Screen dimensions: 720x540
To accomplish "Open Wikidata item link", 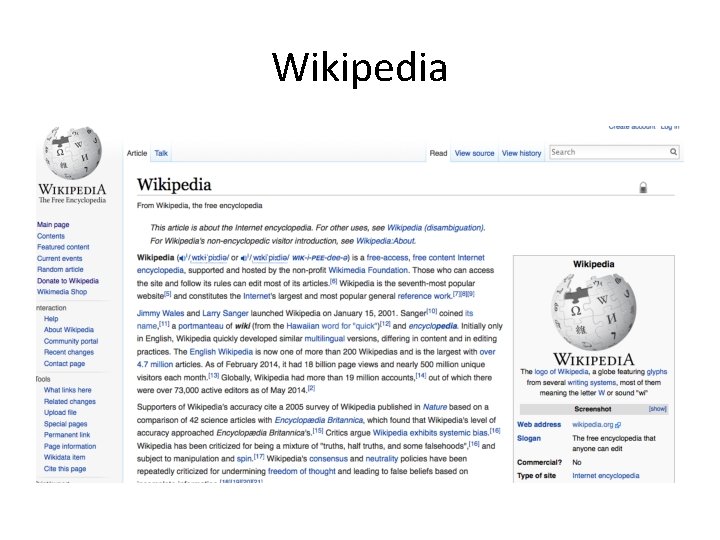I will [x=64, y=457].
